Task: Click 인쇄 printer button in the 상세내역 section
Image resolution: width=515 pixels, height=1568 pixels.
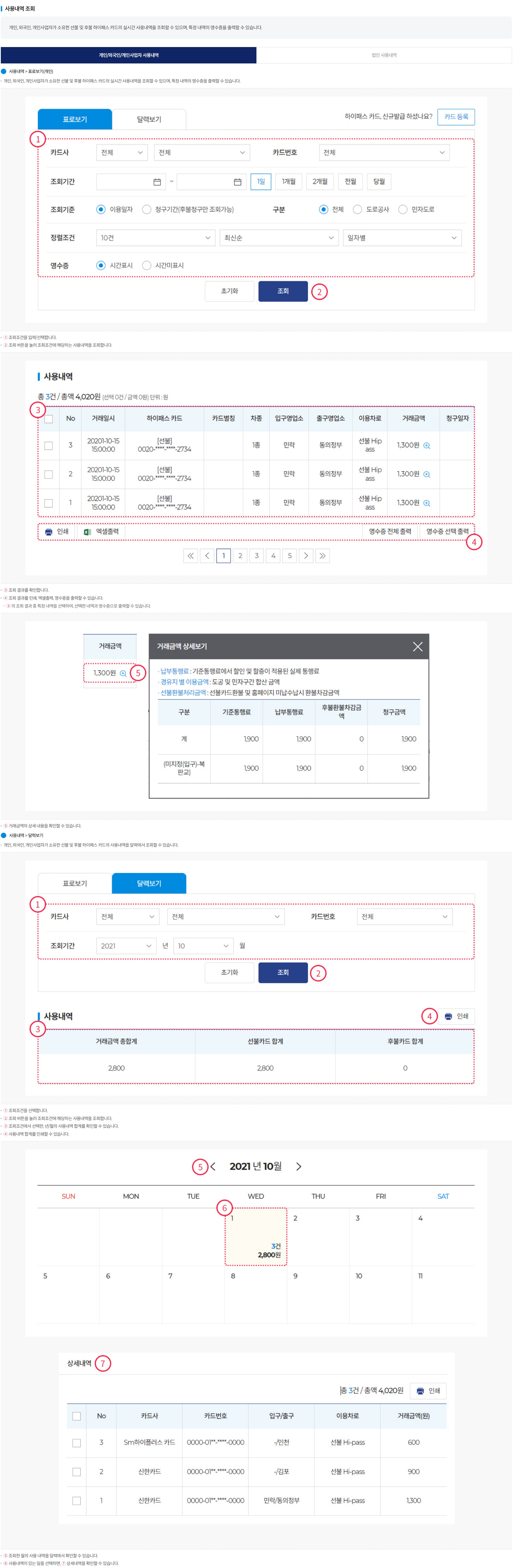Action: coord(428,1390)
